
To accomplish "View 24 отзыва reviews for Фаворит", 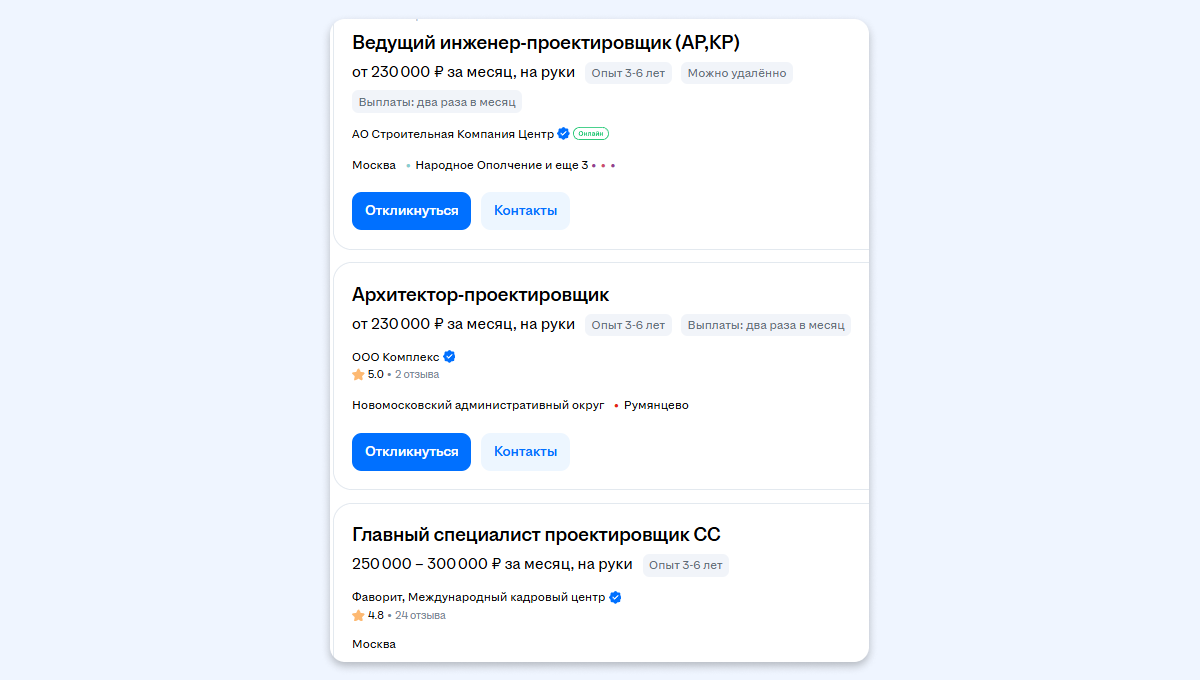I will (420, 616).
